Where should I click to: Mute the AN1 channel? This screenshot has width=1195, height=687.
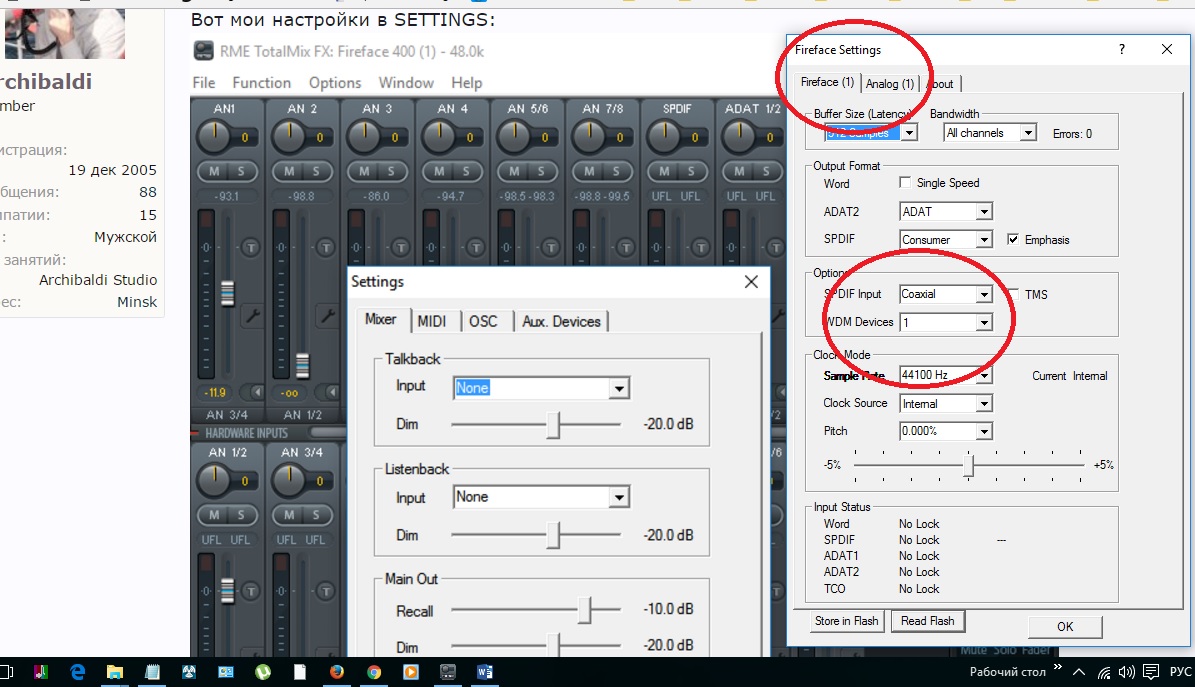pos(214,172)
